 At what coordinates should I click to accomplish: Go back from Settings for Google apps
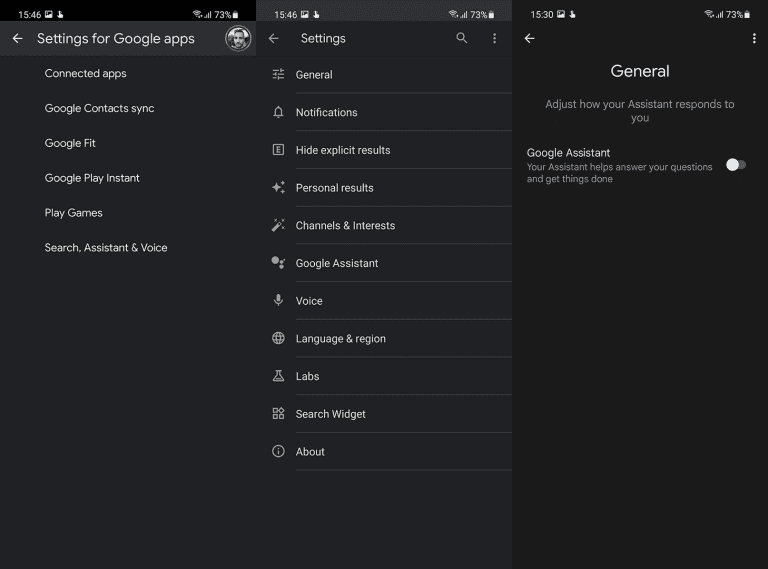[17, 38]
